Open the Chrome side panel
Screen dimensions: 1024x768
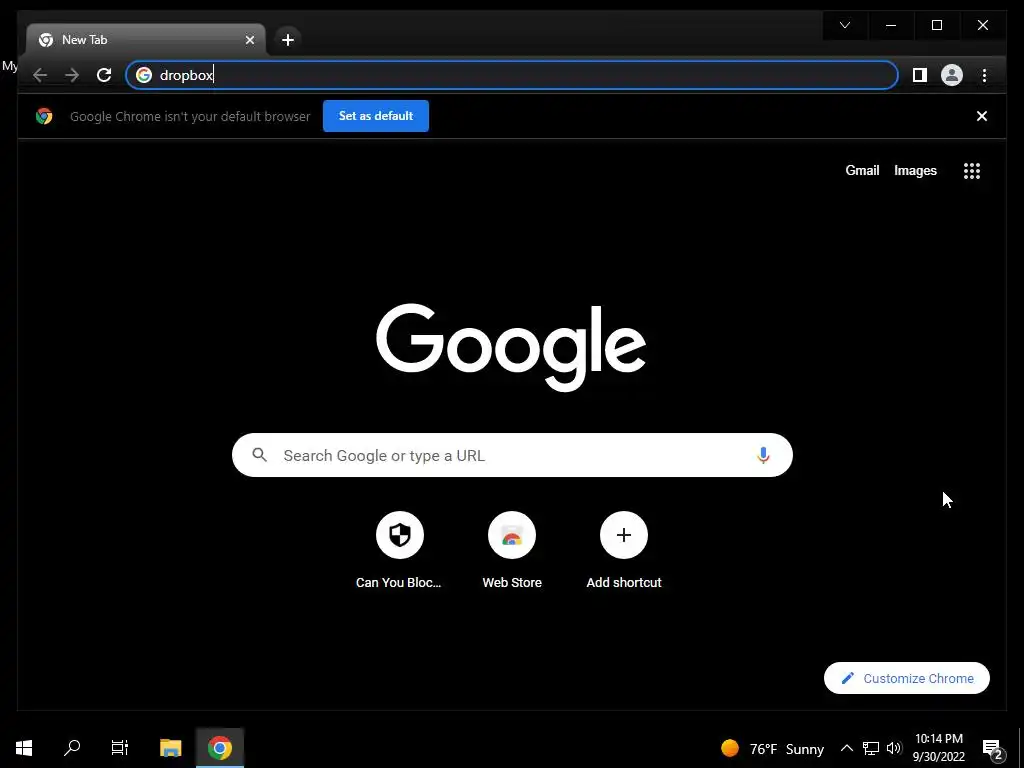(920, 75)
